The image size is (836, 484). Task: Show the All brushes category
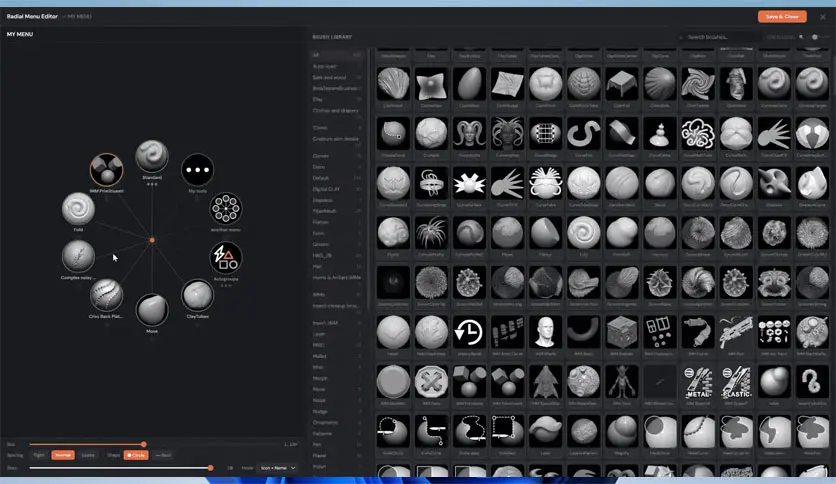(337, 55)
